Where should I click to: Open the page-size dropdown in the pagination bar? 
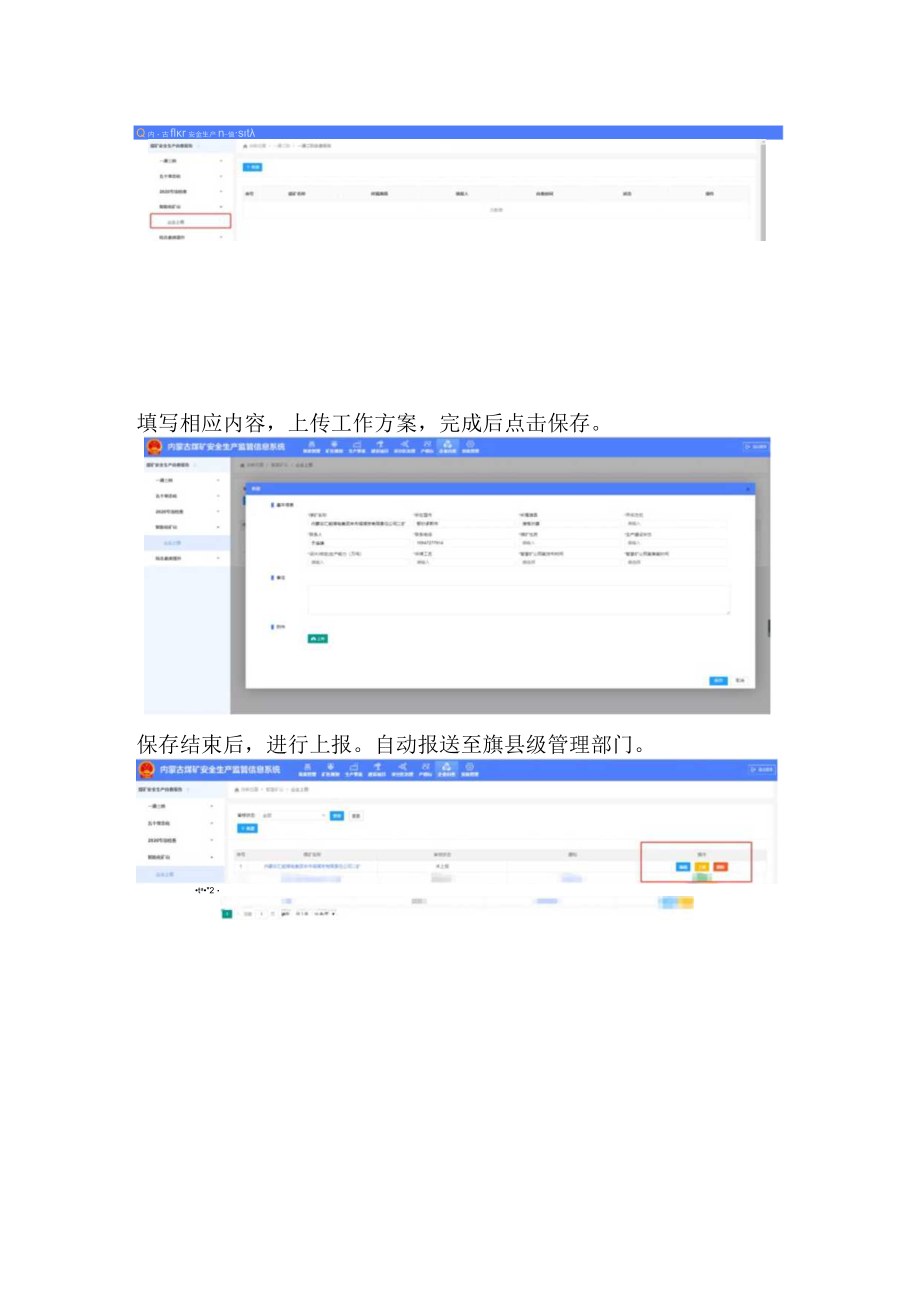coord(324,913)
